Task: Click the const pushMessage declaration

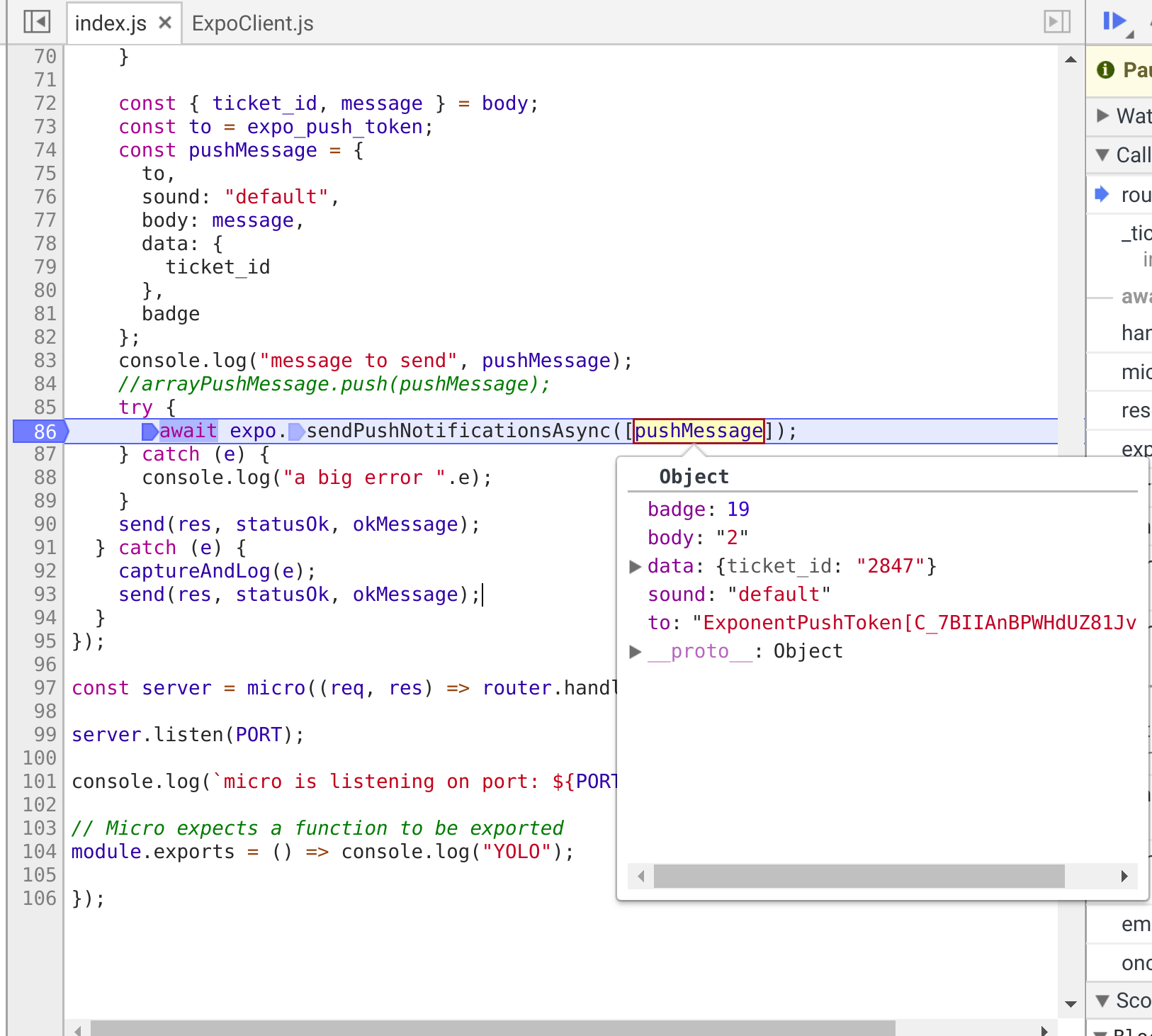Action: pos(241,150)
